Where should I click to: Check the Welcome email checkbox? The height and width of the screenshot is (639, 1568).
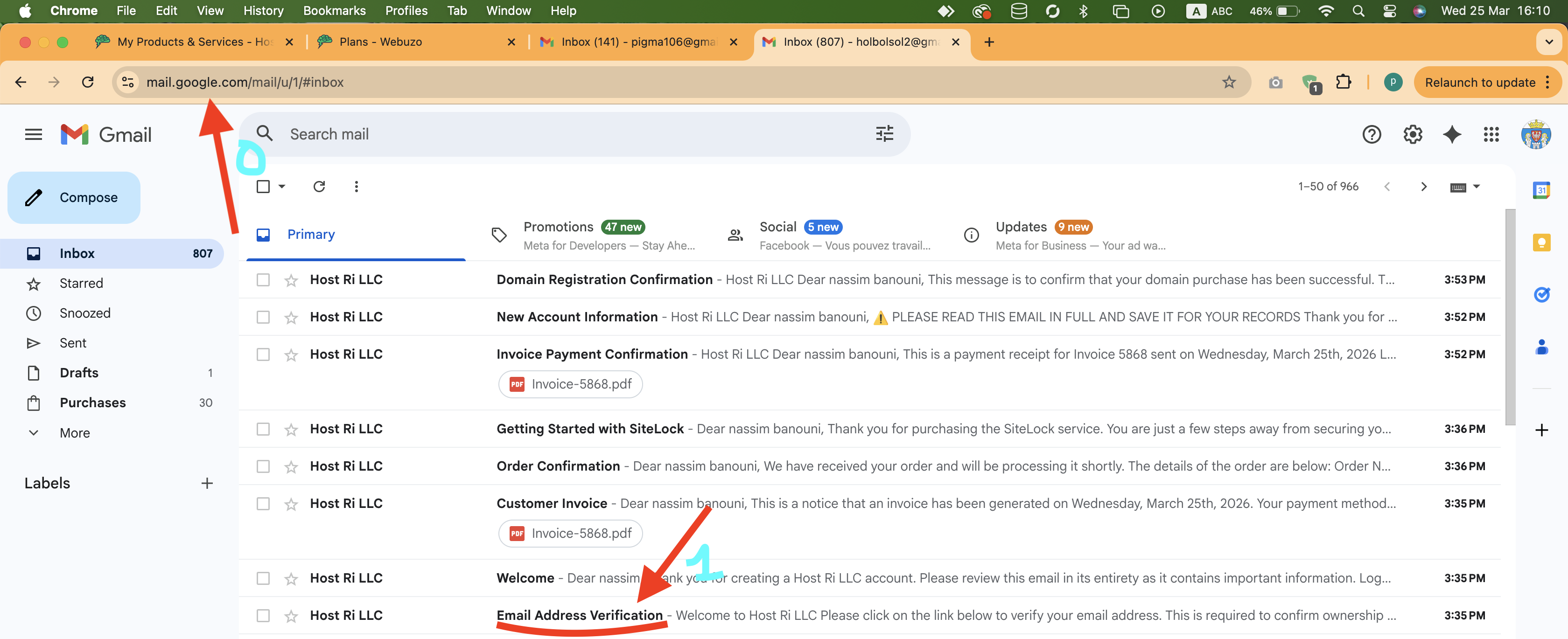263,578
